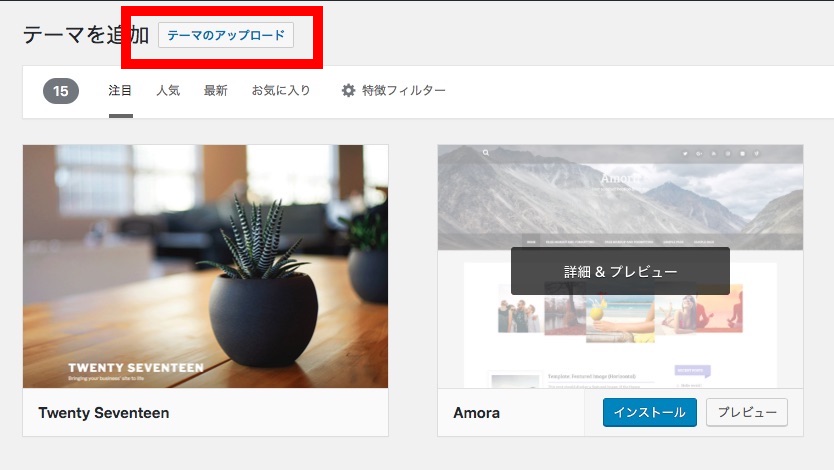834x470 pixels.
Task: Open the 特徴フィルター gear icon
Action: point(348,91)
